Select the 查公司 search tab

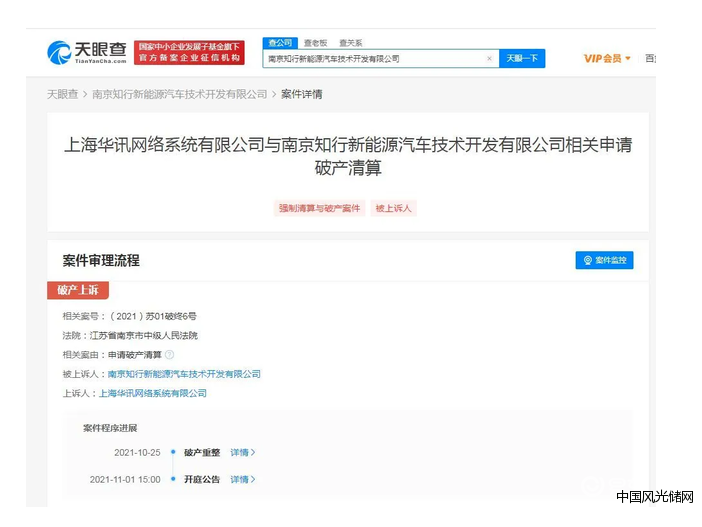point(280,43)
